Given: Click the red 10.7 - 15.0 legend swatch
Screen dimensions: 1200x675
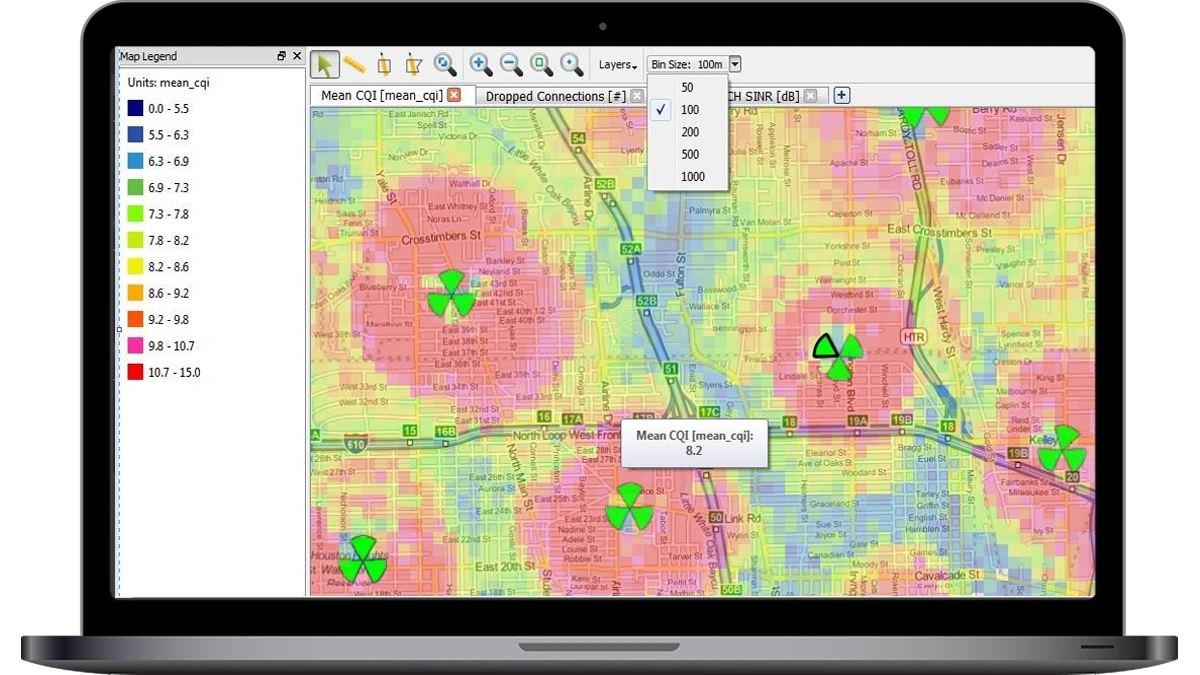Looking at the screenshot, I should (135, 372).
